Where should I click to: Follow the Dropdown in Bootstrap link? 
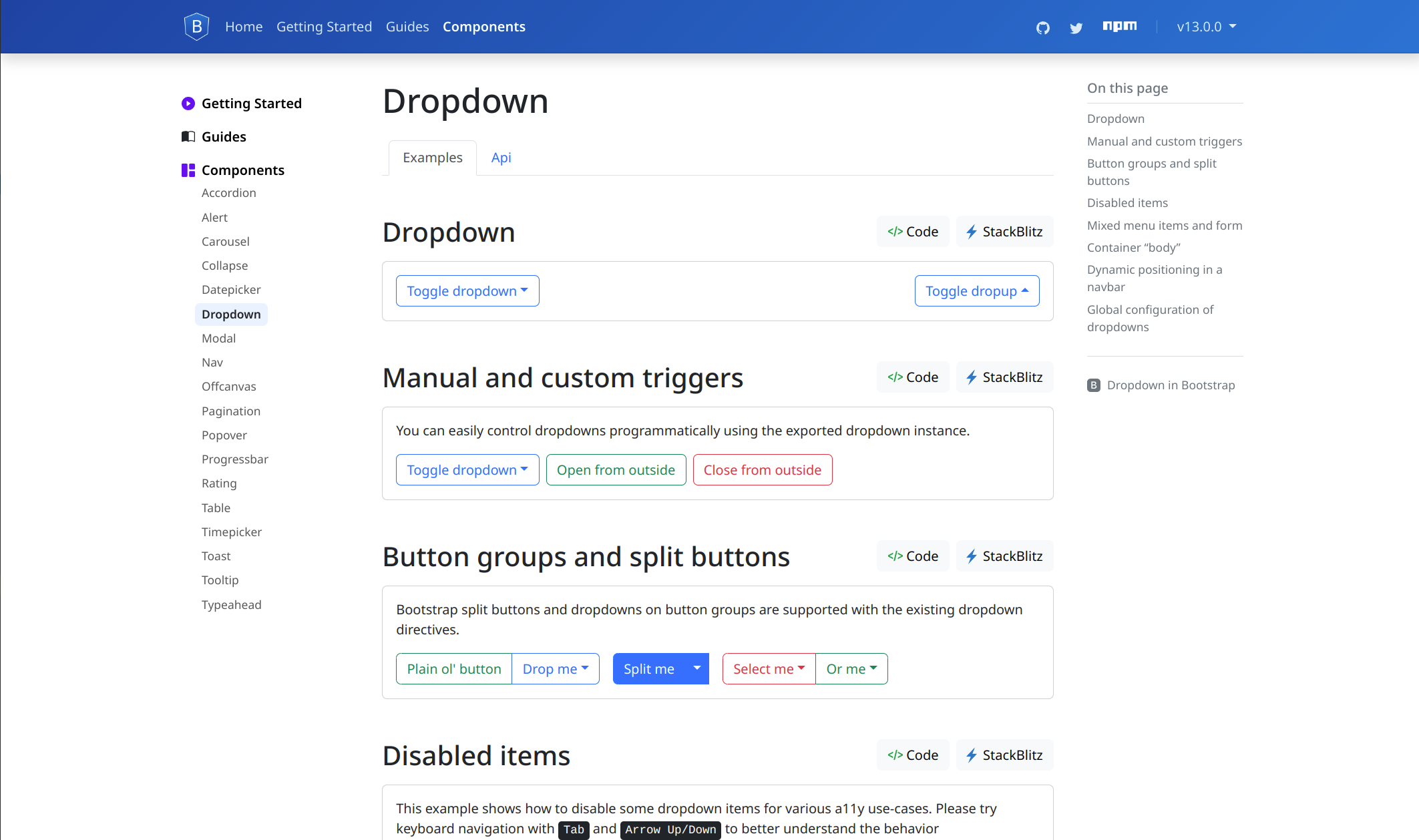pyautogui.click(x=1171, y=385)
